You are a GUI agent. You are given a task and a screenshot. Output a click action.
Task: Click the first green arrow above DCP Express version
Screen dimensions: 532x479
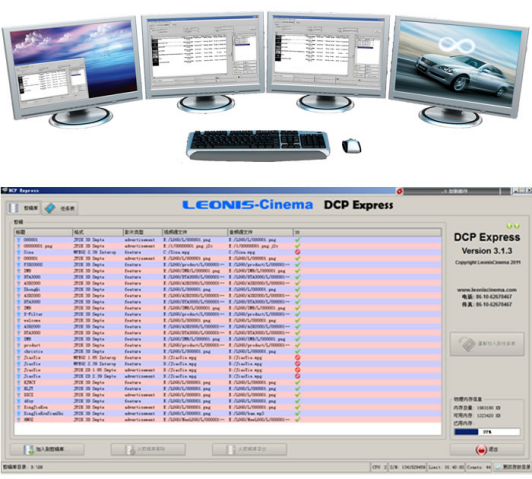pos(509,226)
